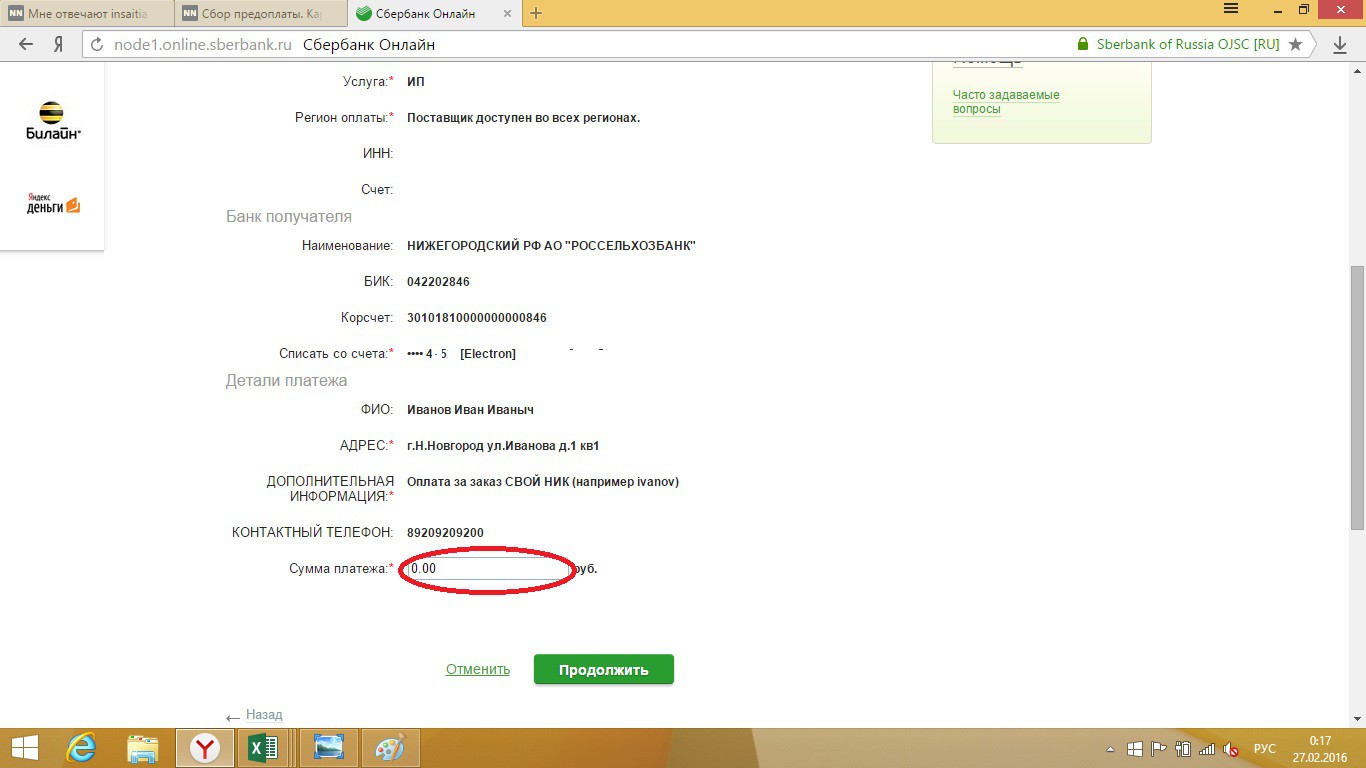Click the phone number 89209209200

click(445, 533)
